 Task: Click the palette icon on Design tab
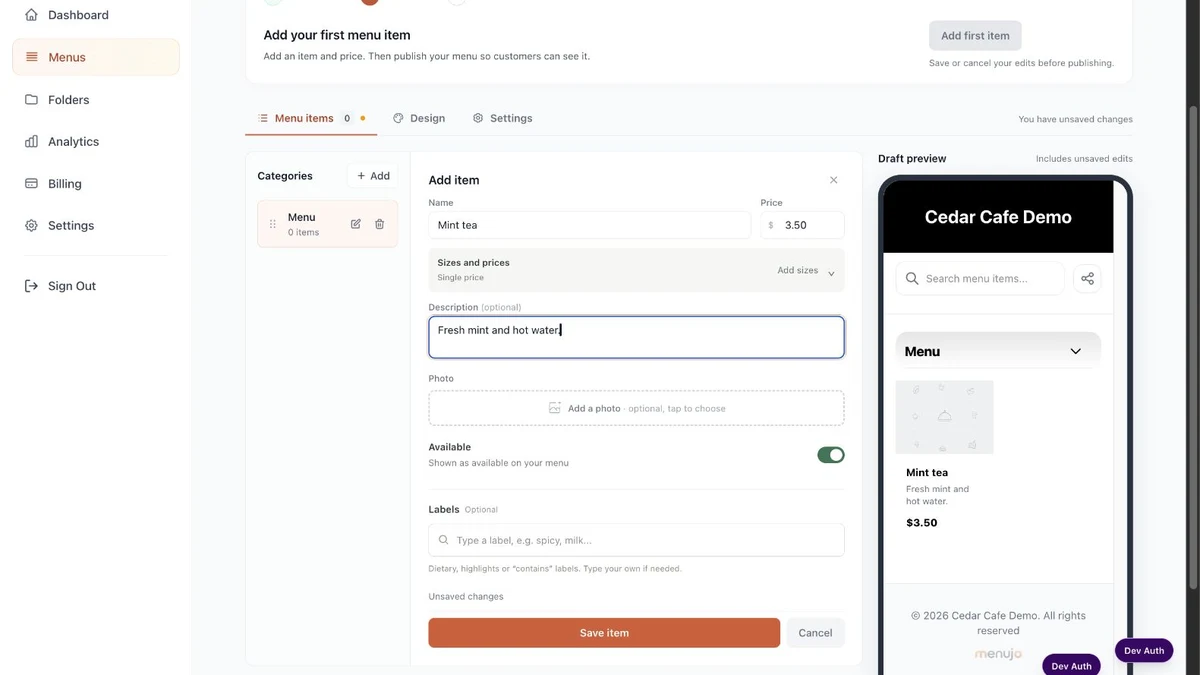coord(398,118)
